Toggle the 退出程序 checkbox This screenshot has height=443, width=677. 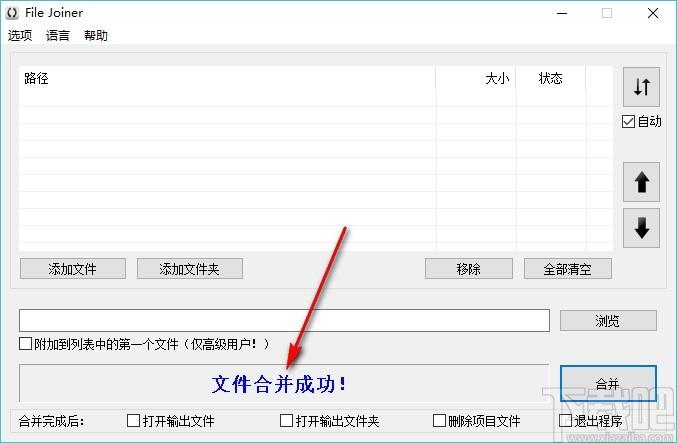coord(566,421)
